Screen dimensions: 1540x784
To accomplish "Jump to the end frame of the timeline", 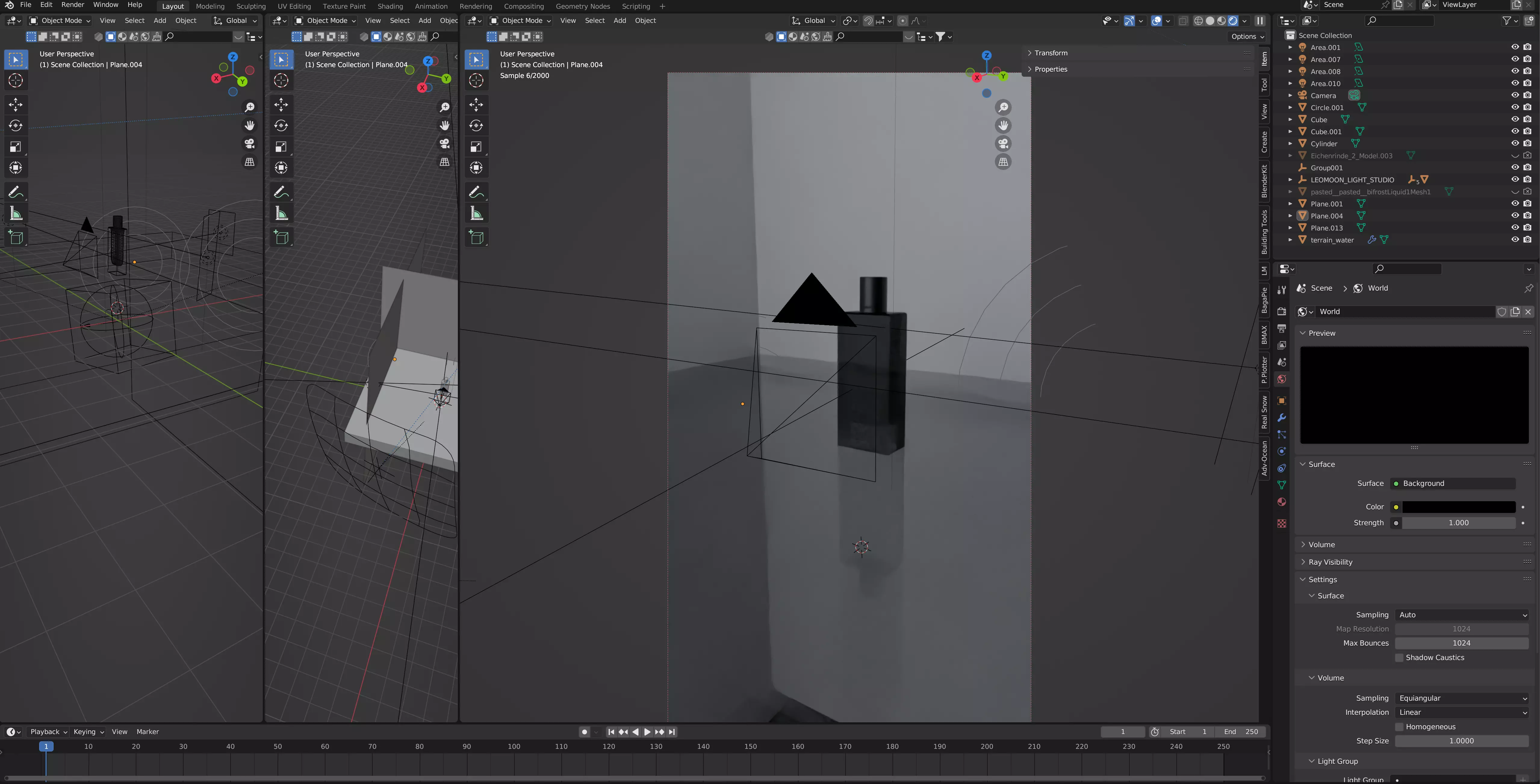I will tap(672, 732).
